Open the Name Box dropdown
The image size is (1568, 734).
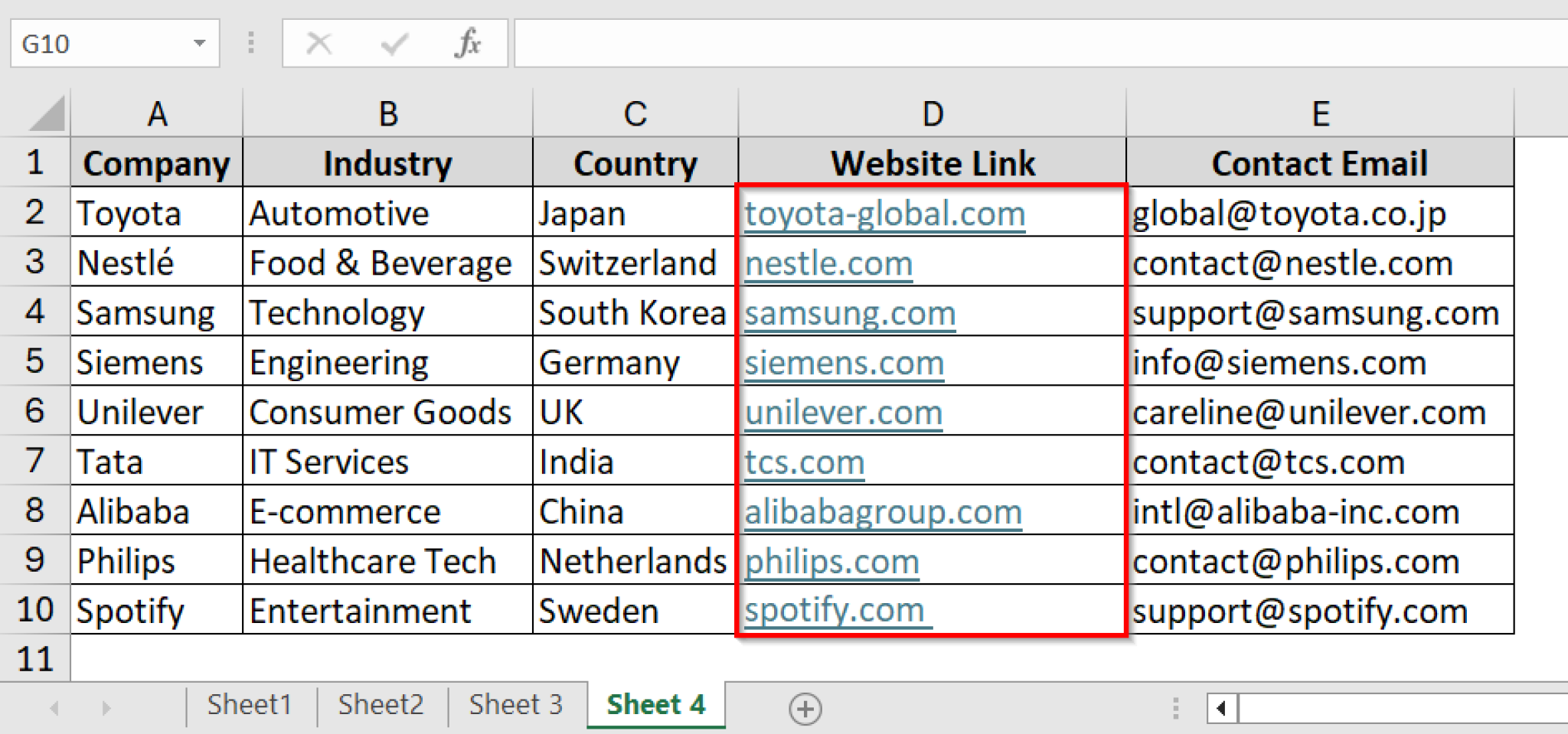pos(201,43)
